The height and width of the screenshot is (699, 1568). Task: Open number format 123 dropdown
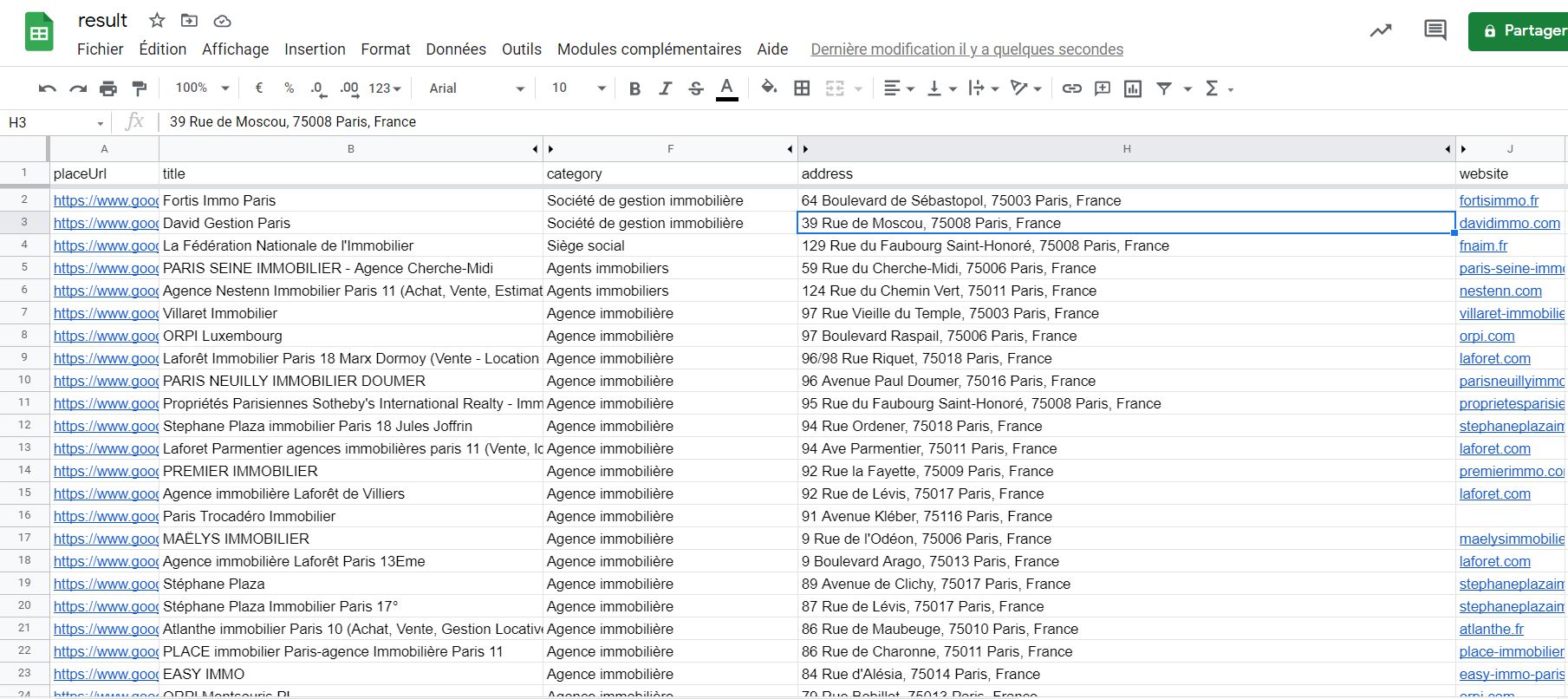385,88
